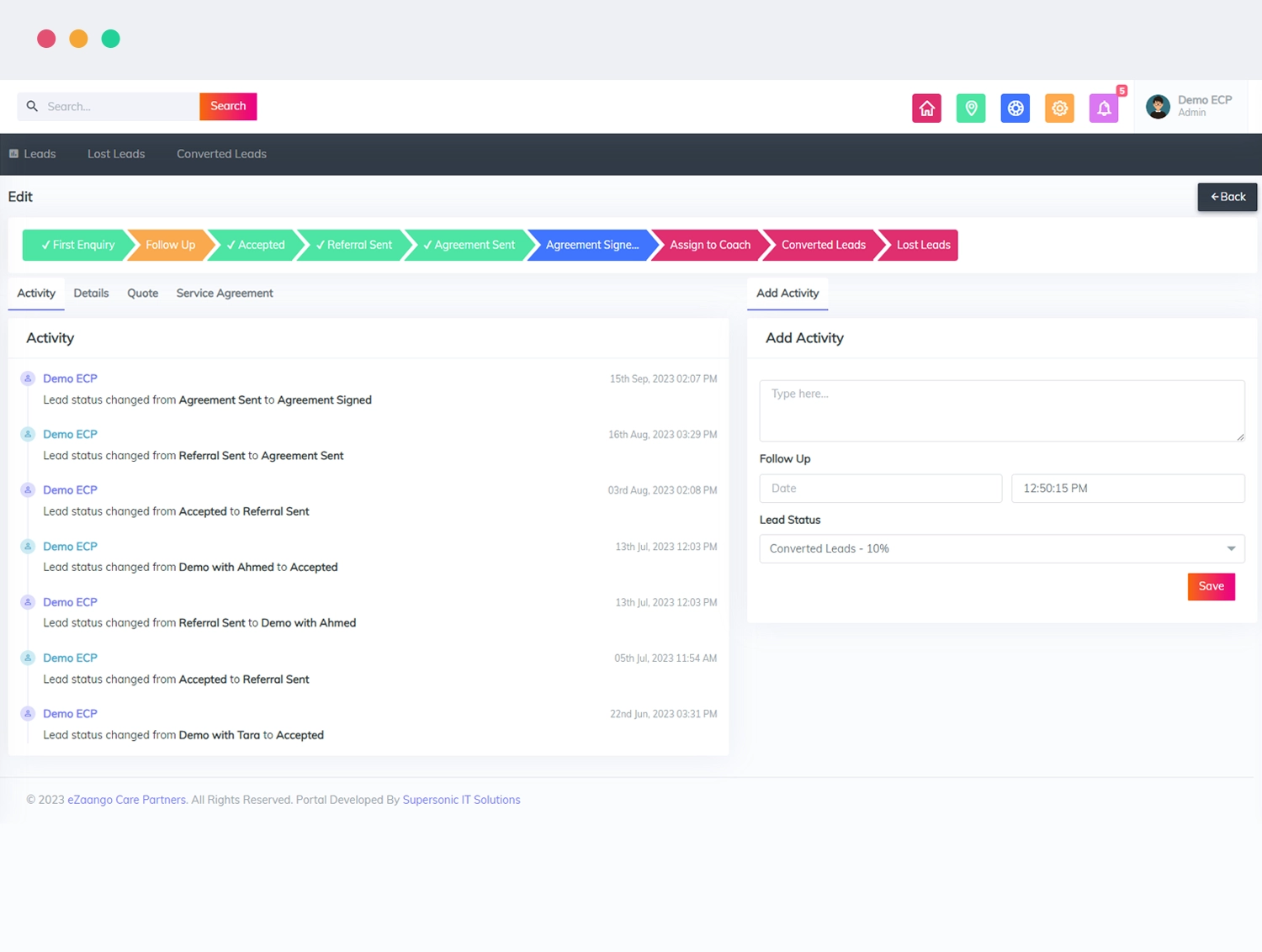Save the new activity

[x=1211, y=586]
